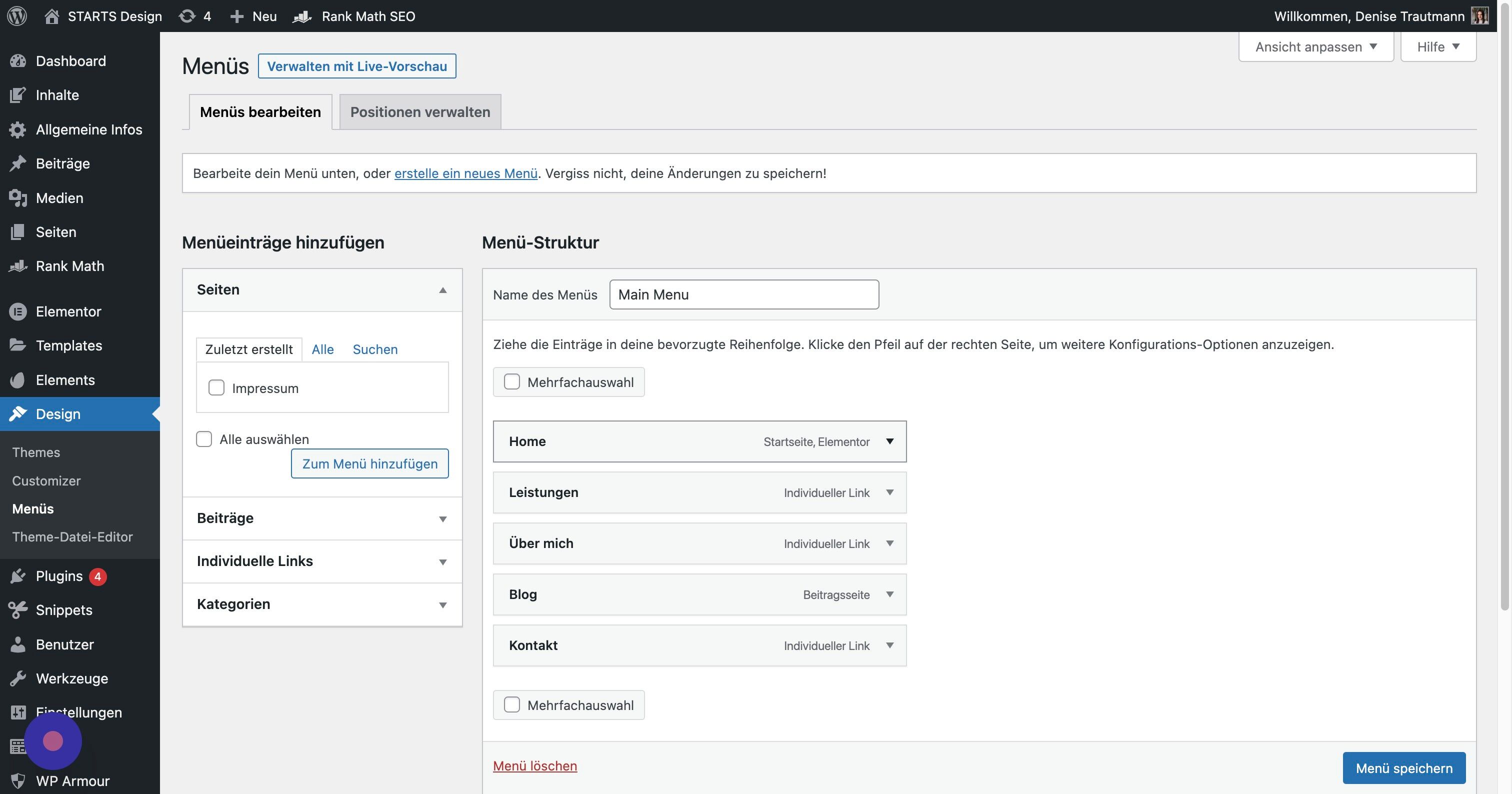Click the Templates folder icon

[x=18, y=345]
